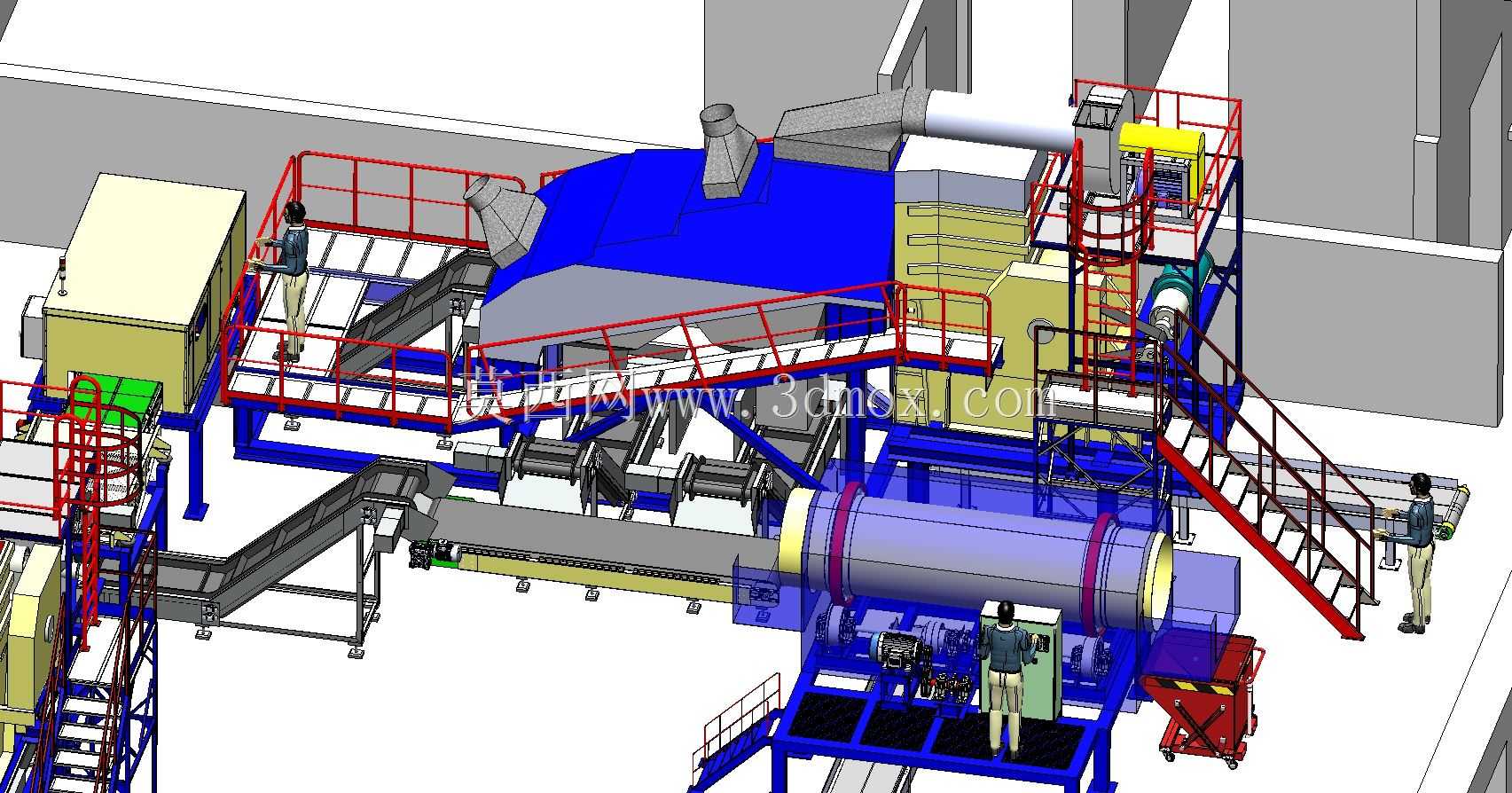The height and width of the screenshot is (793, 1512).
Task: Select the worker at the green control cabinet
Action: point(1007,679)
